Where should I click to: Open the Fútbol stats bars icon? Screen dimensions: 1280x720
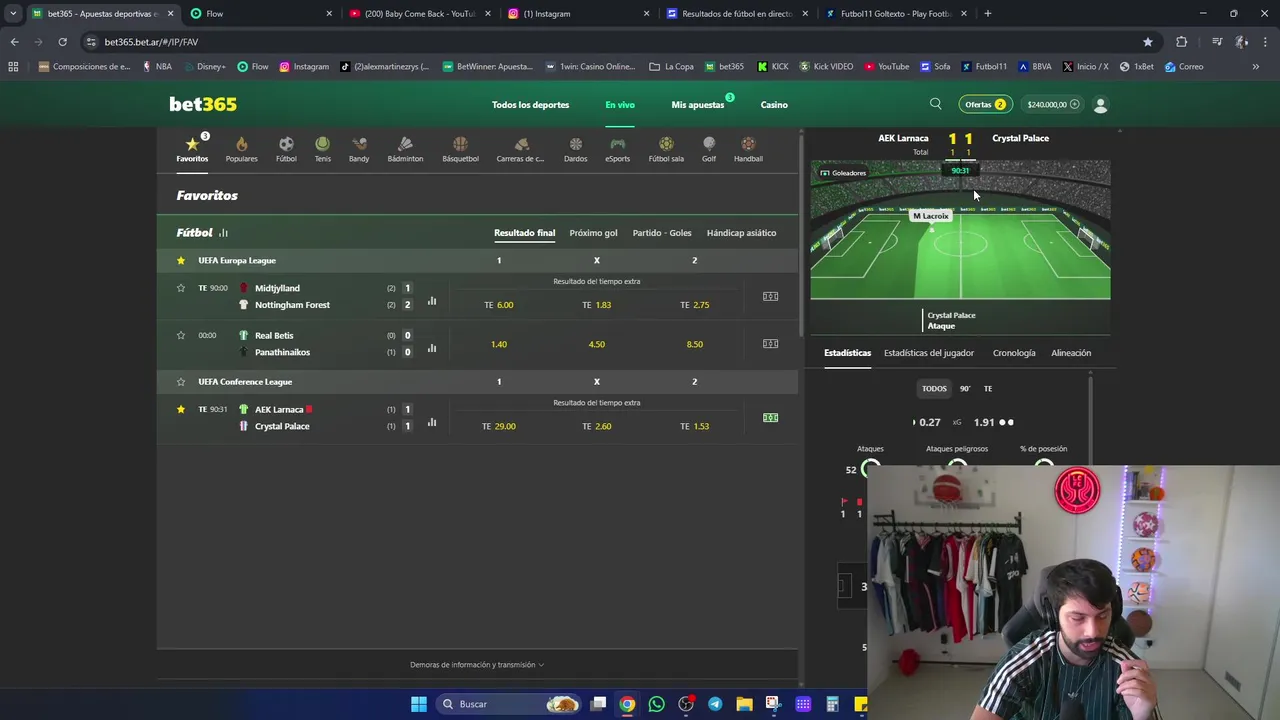point(223,233)
